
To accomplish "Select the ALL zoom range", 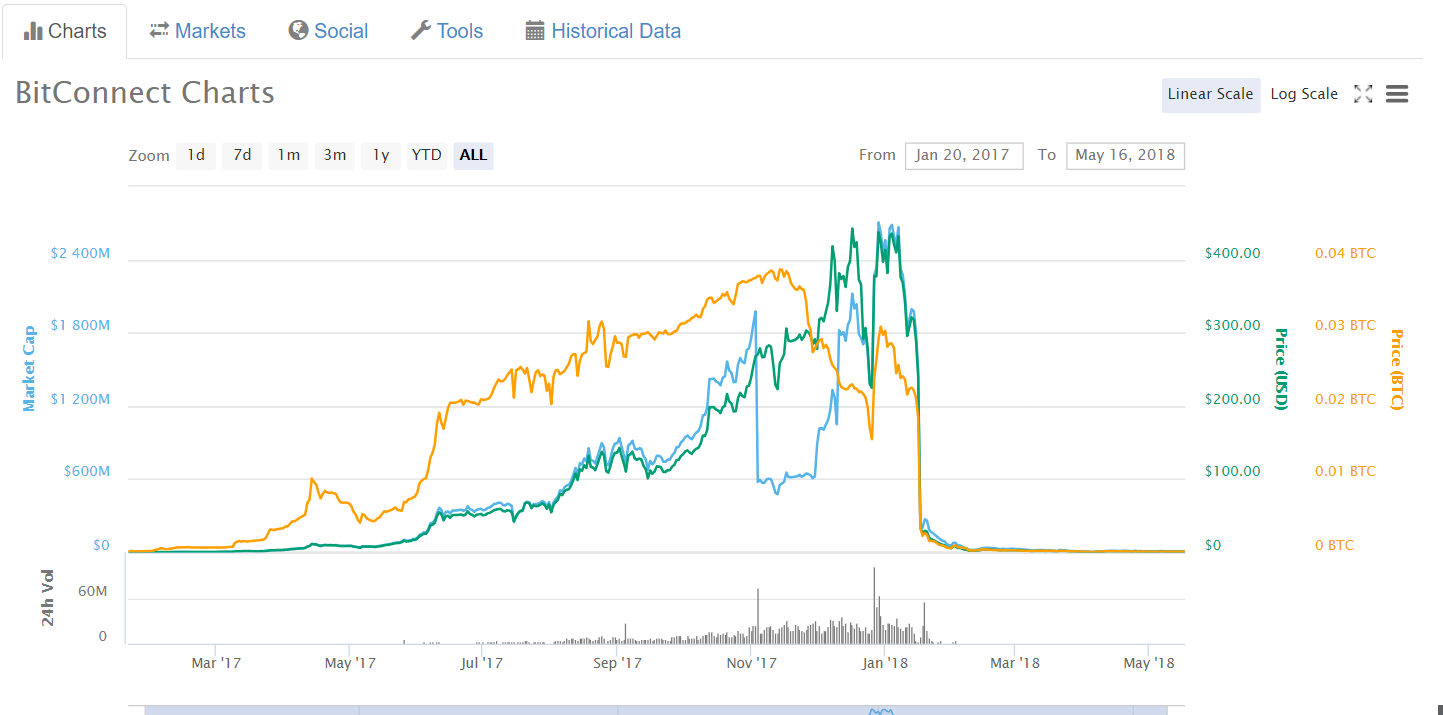I will (x=473, y=155).
